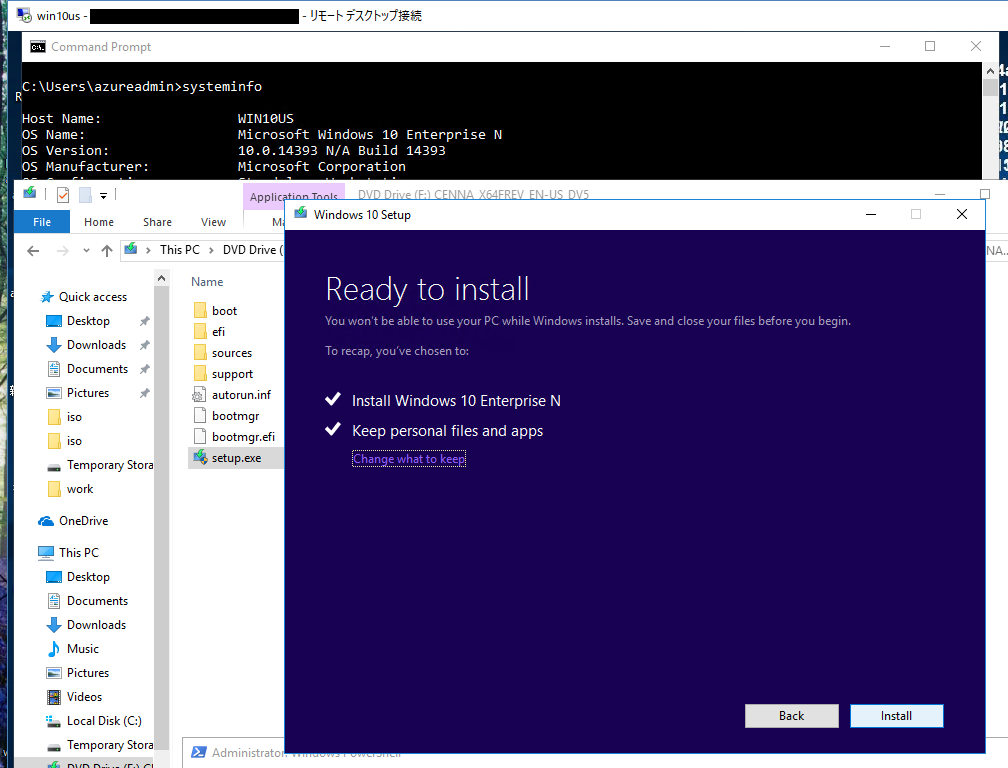1008x768 pixels.
Task: Unpin Documents via its pin icon
Action: click(x=145, y=369)
